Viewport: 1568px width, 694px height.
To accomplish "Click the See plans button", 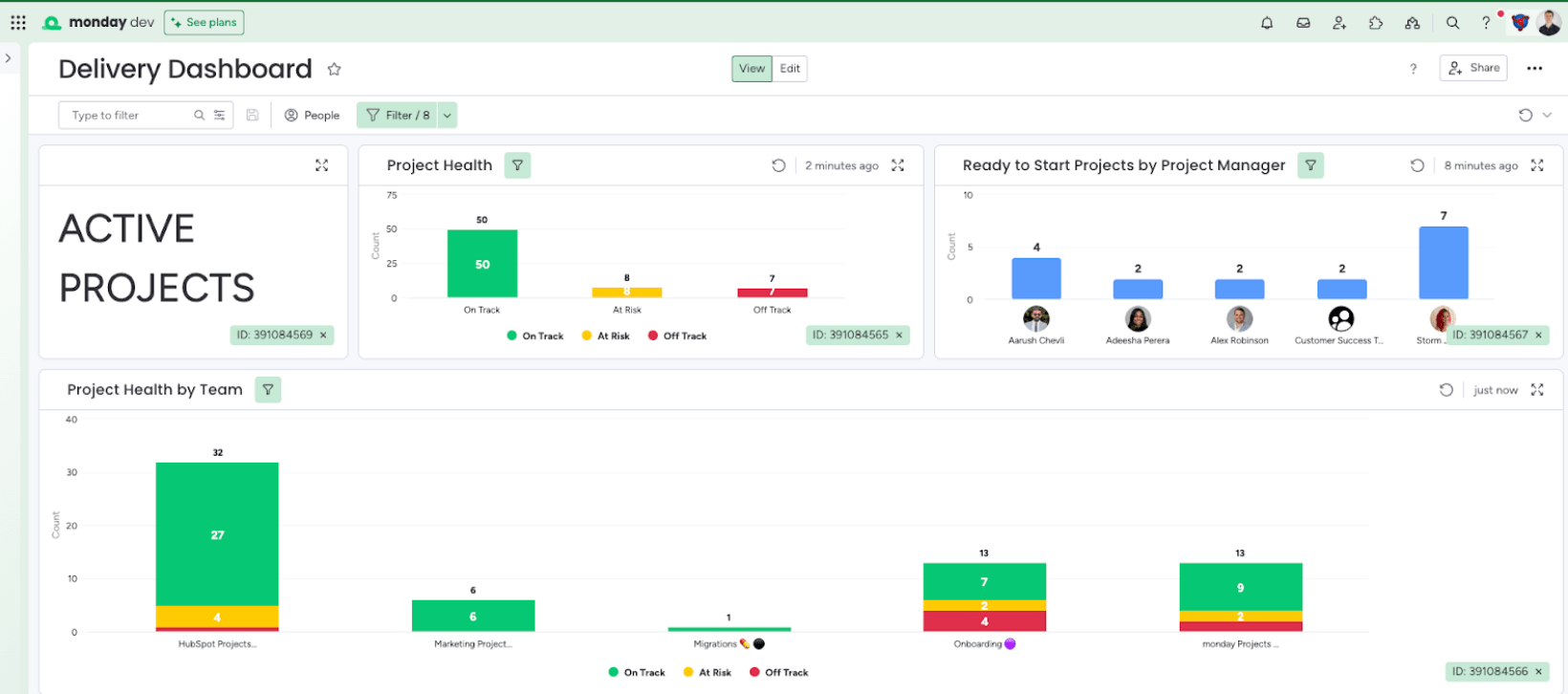I will click(x=204, y=23).
